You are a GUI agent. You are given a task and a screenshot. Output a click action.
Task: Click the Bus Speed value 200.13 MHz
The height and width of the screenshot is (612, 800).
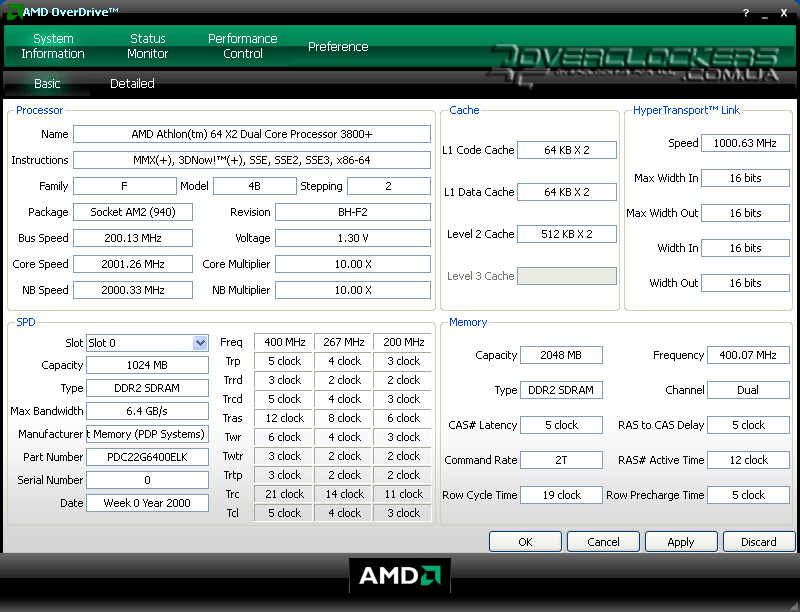point(133,238)
